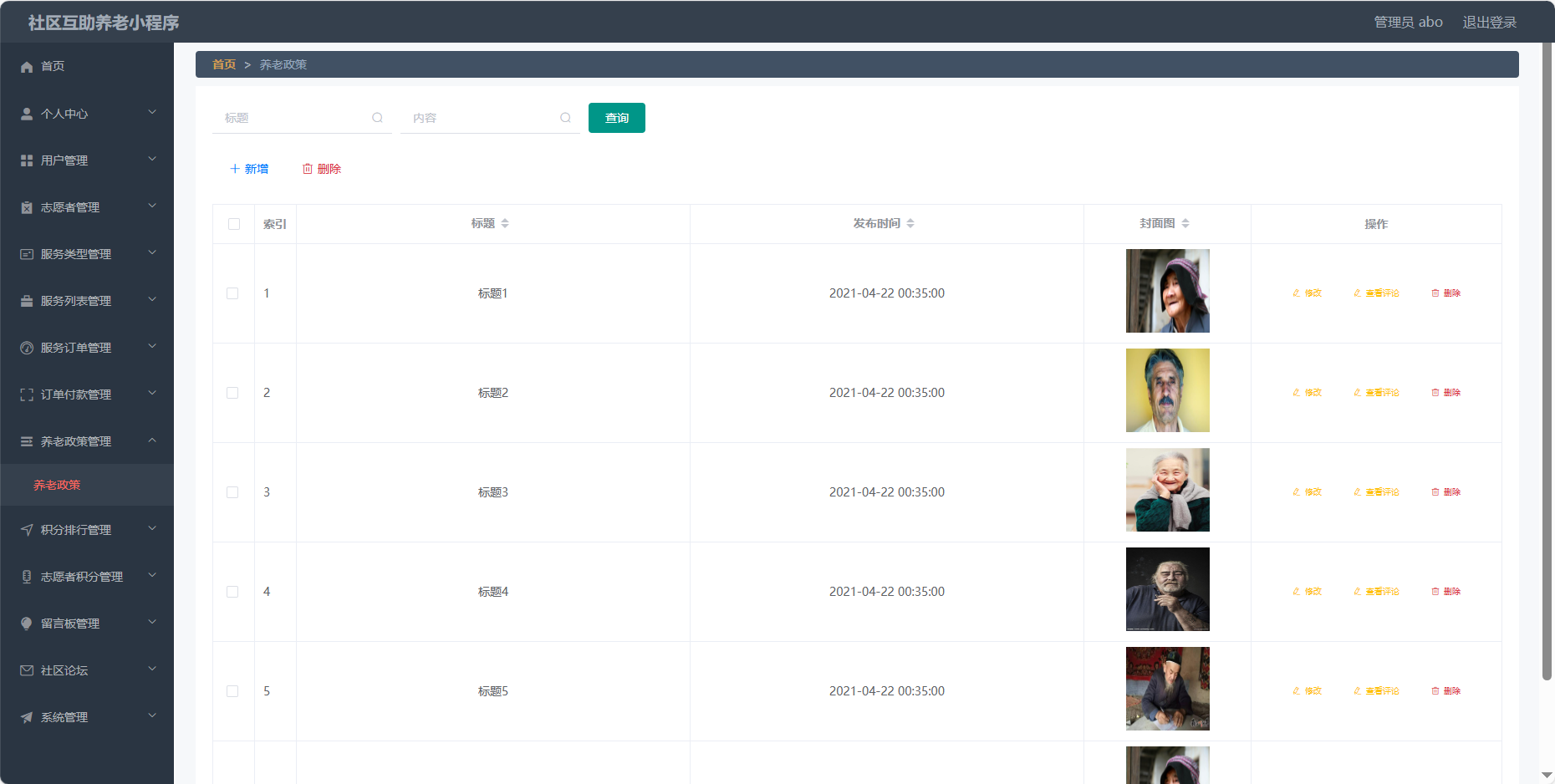Edit row 标题1 with 修改
The width and height of the screenshot is (1555, 784).
[x=1307, y=293]
